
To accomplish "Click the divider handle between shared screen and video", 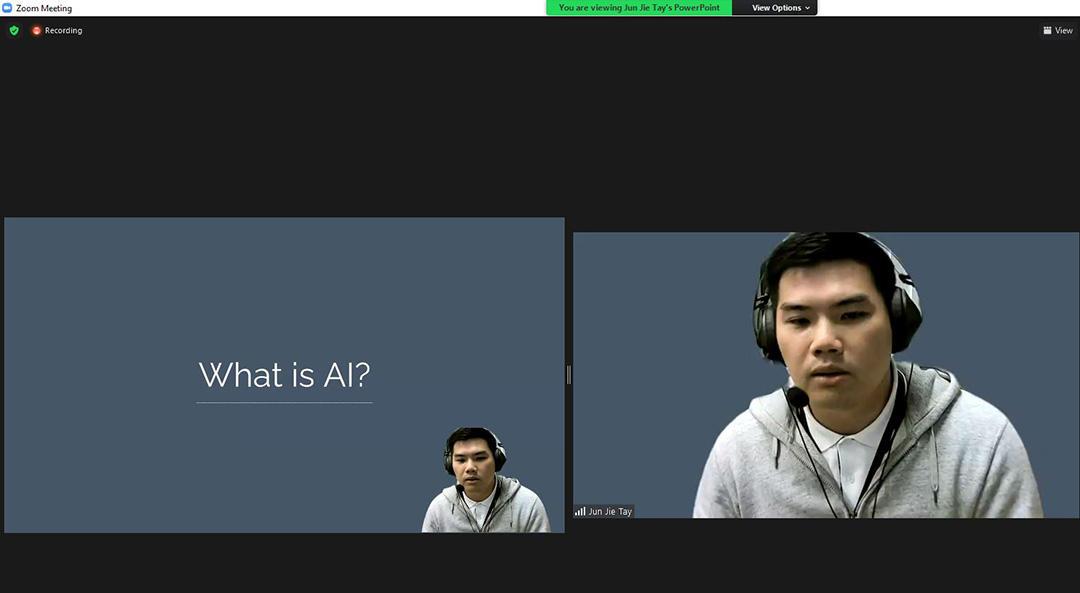I will coord(568,375).
